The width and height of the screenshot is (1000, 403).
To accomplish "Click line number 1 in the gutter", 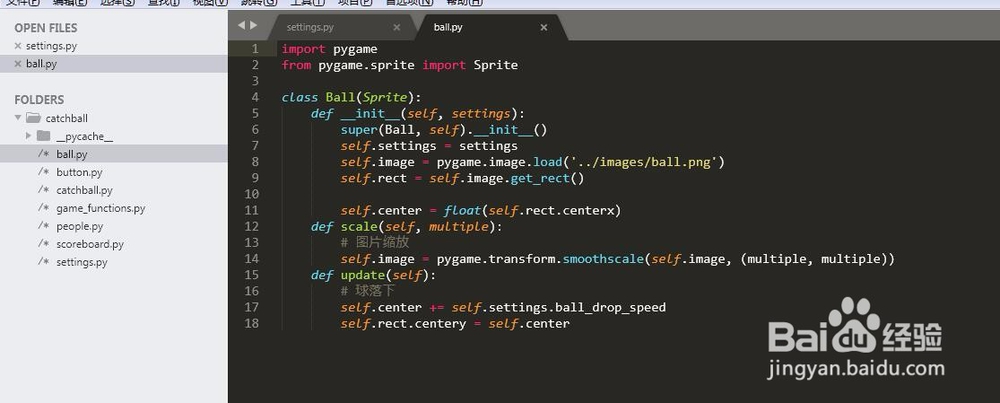I will pyautogui.click(x=255, y=48).
